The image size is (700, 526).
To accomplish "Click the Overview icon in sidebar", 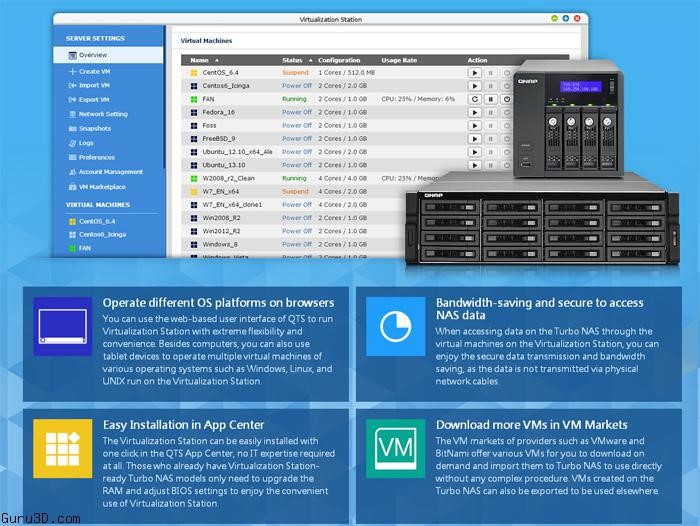I will point(73,55).
